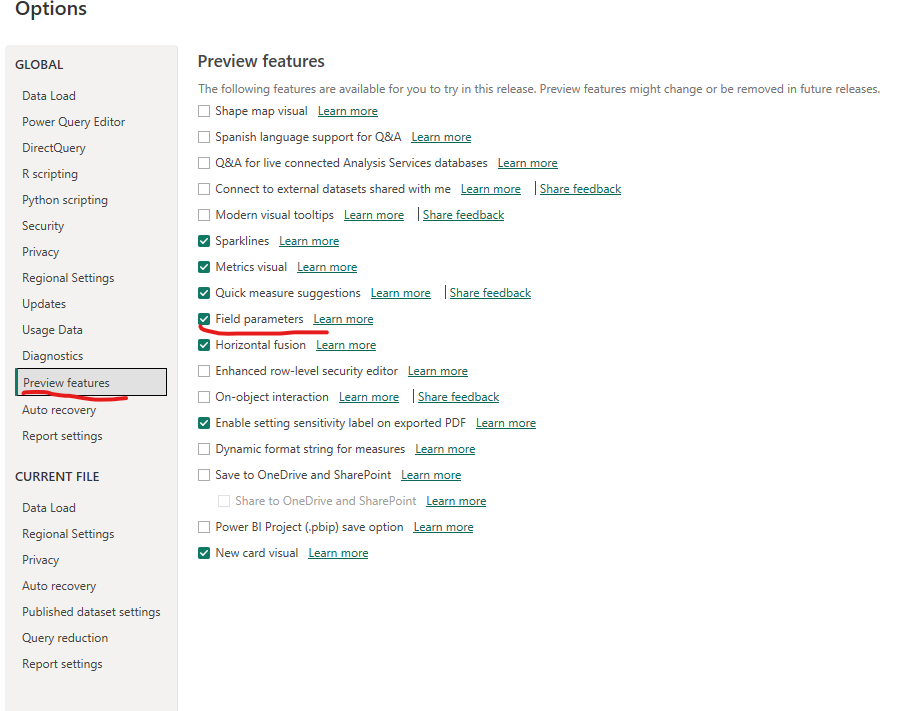
Task: Share feedback on external datasets feature
Action: 580,189
